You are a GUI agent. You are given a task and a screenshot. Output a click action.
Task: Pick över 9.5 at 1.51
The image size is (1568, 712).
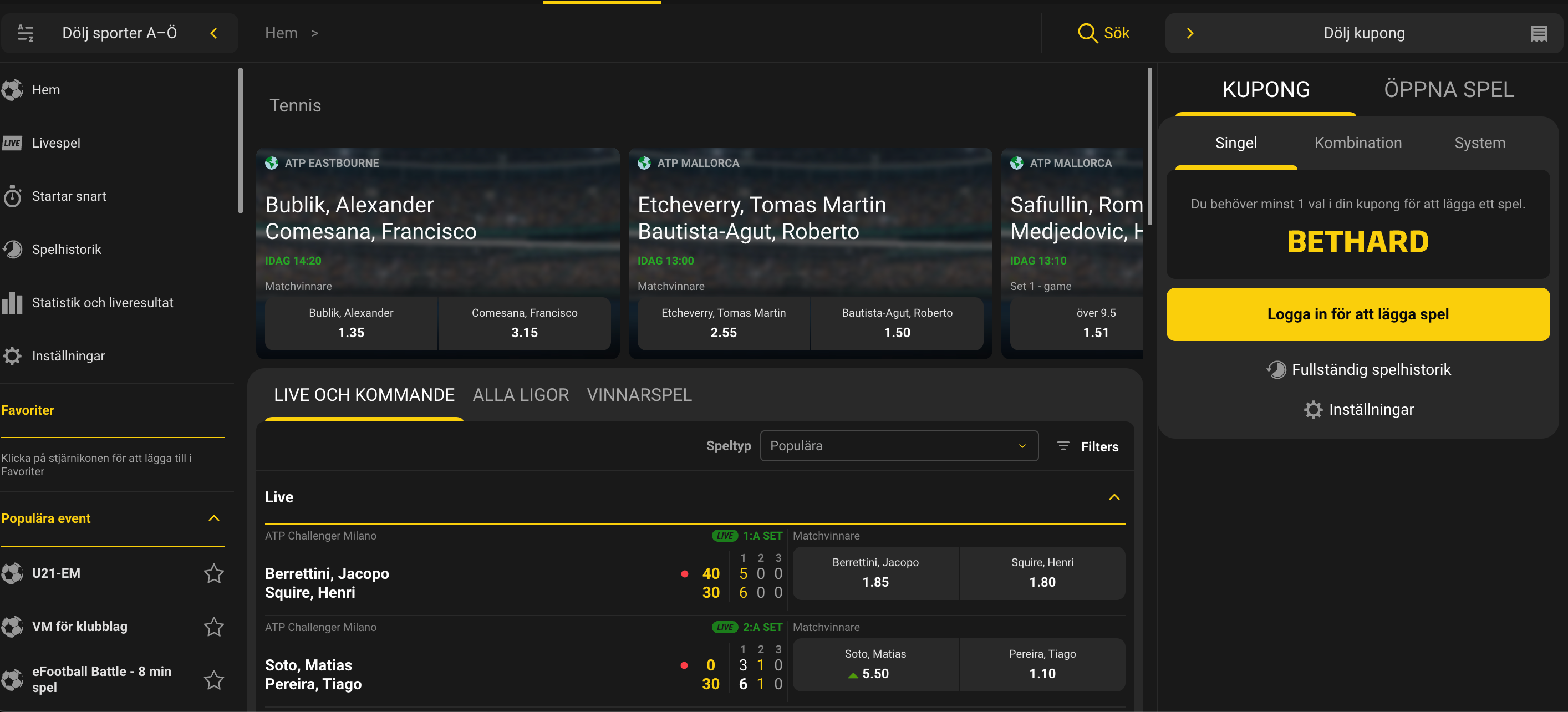(x=1077, y=323)
